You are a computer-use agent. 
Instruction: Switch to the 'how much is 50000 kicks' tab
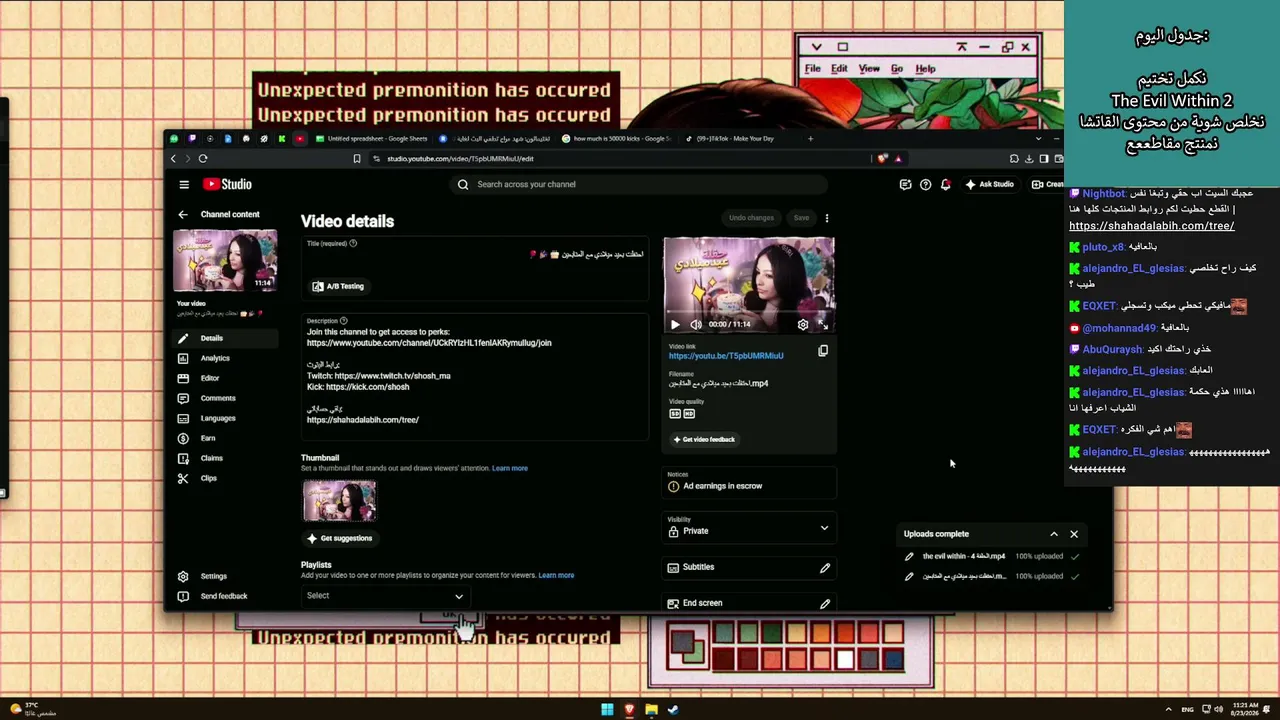coord(616,139)
